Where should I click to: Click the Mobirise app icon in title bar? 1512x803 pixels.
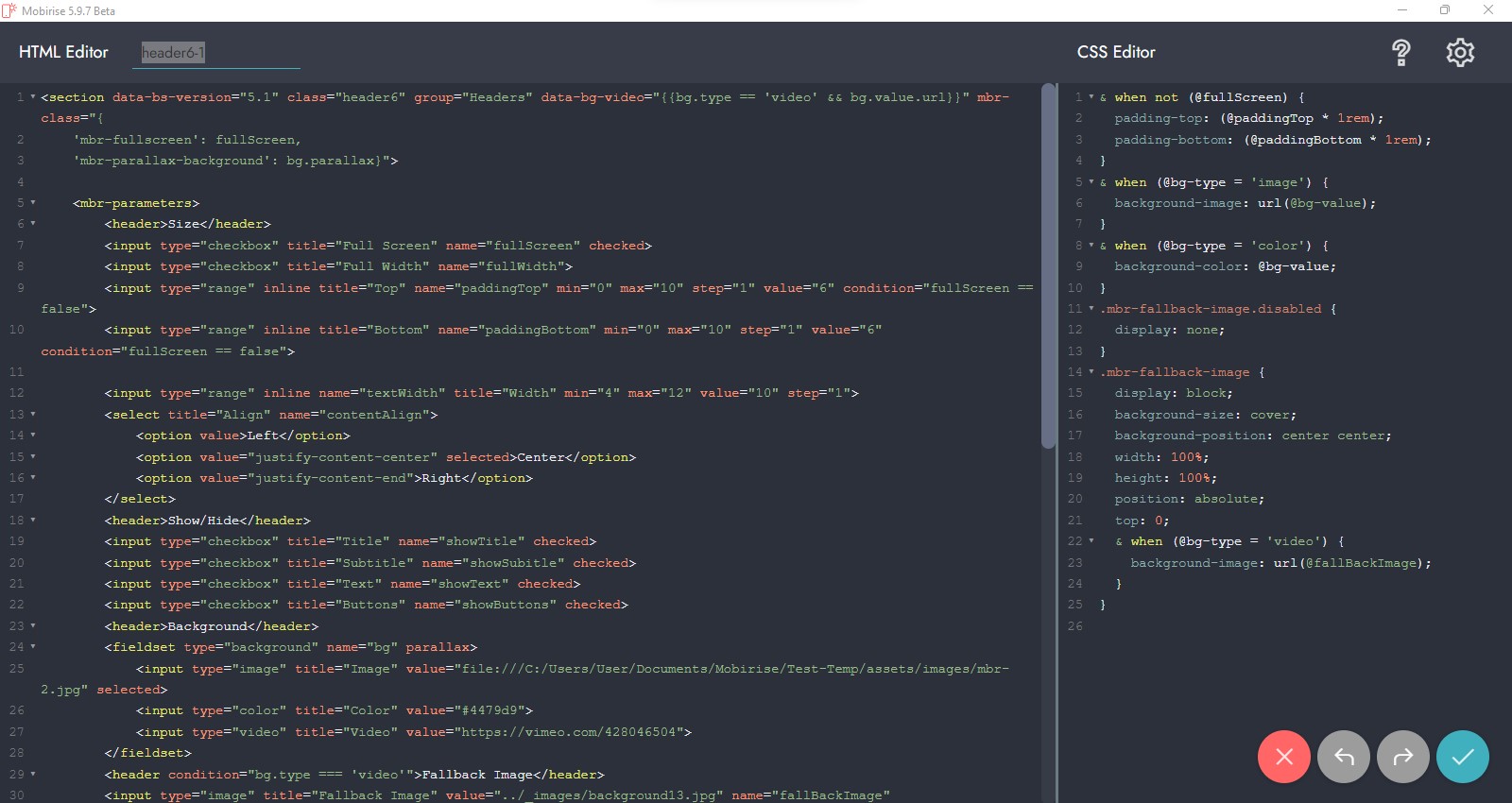click(x=9, y=10)
